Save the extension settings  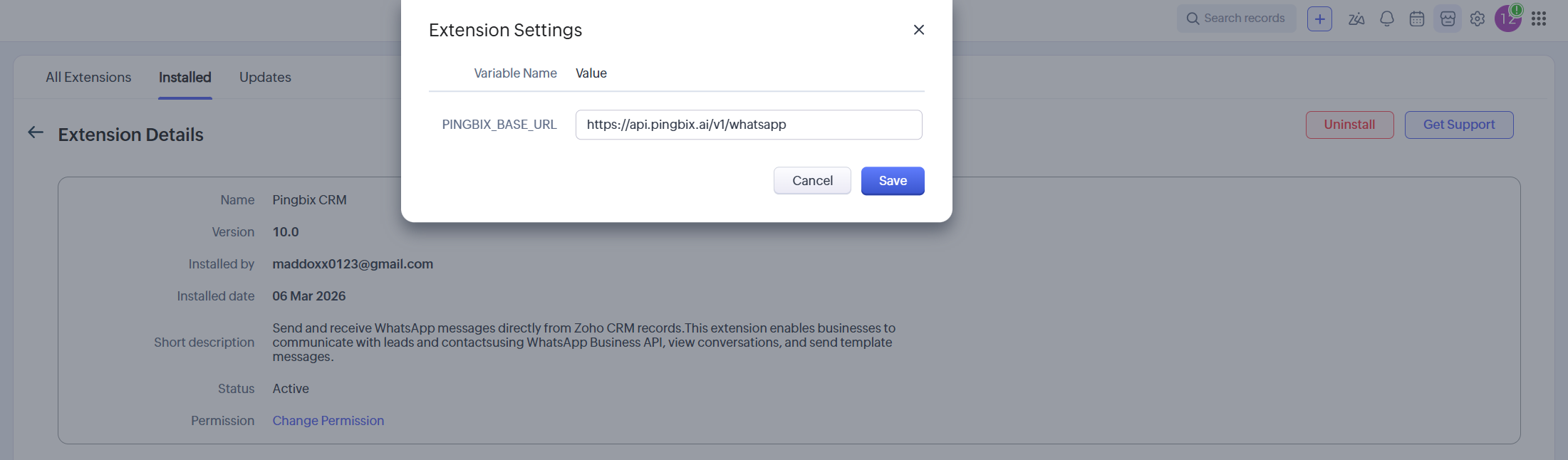point(893,181)
